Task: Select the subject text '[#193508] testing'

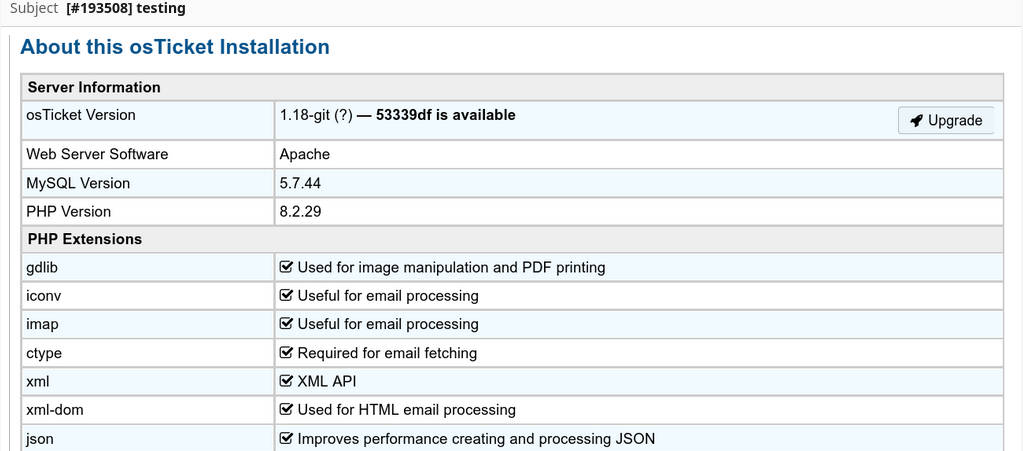Action: click(x=126, y=8)
